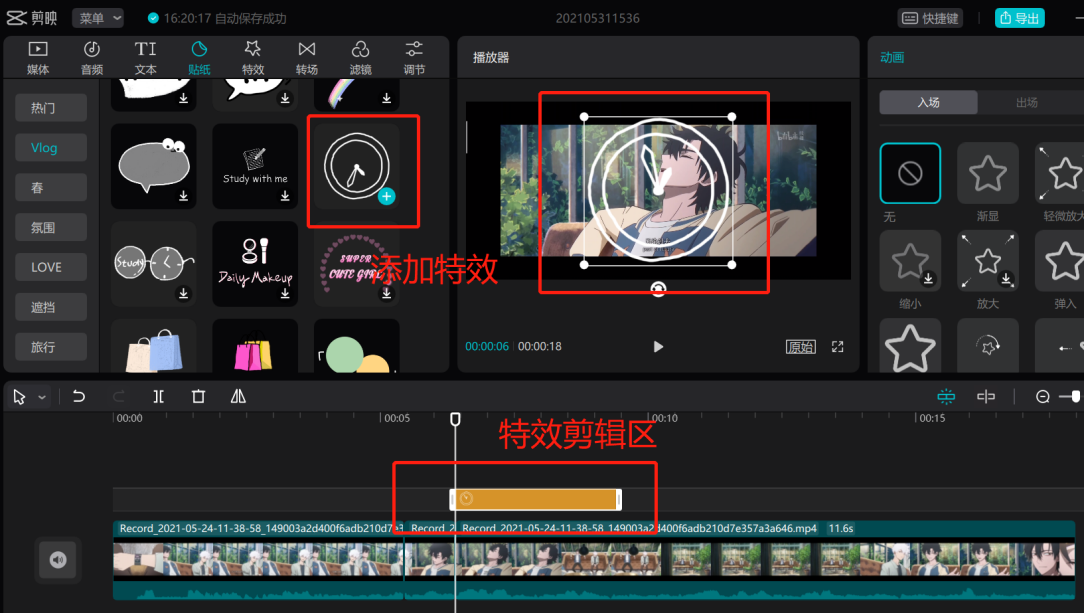Open the 调节 adjustment tab
The image size is (1084, 613).
[x=414, y=58]
